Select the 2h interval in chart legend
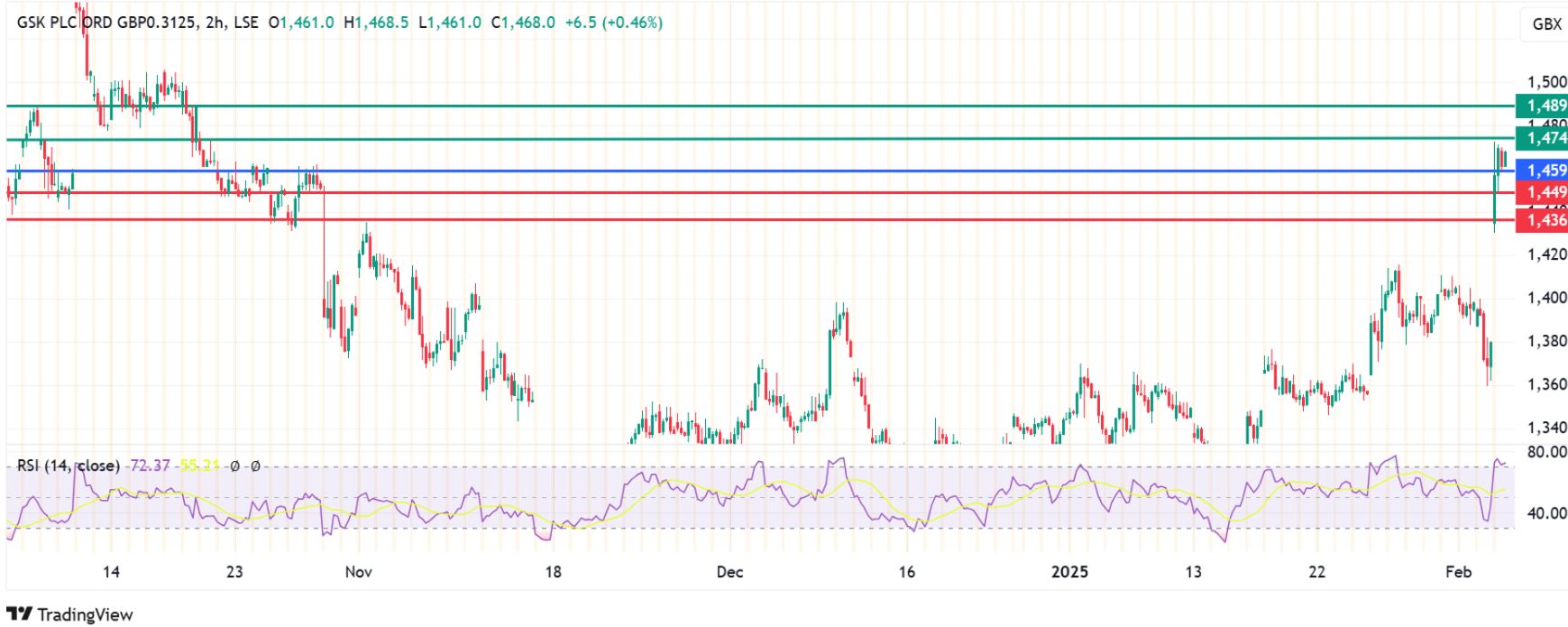Screen dimensions: 1568x627 point(215,23)
